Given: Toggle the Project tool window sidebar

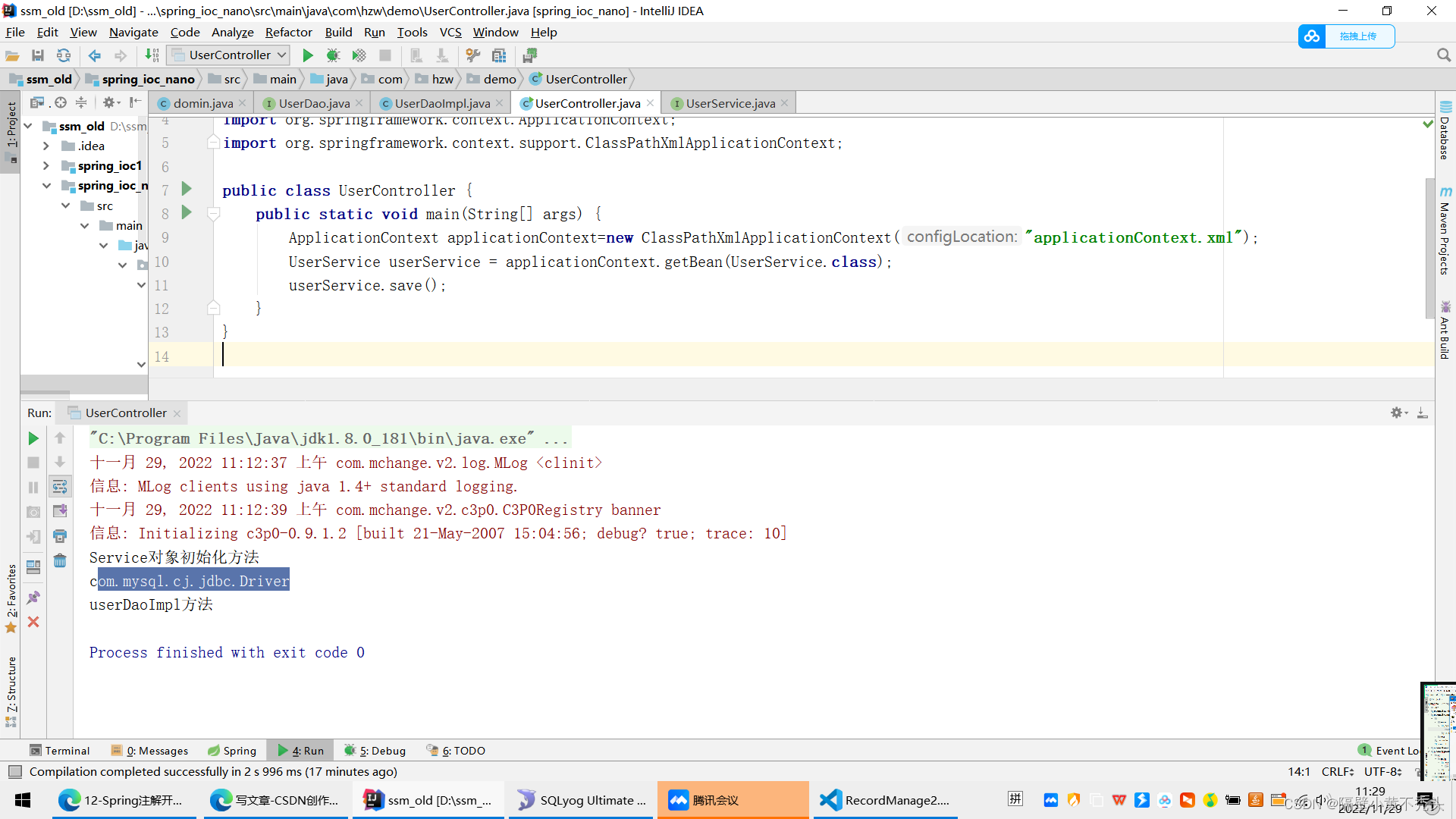Looking at the screenshot, I should click(x=11, y=125).
